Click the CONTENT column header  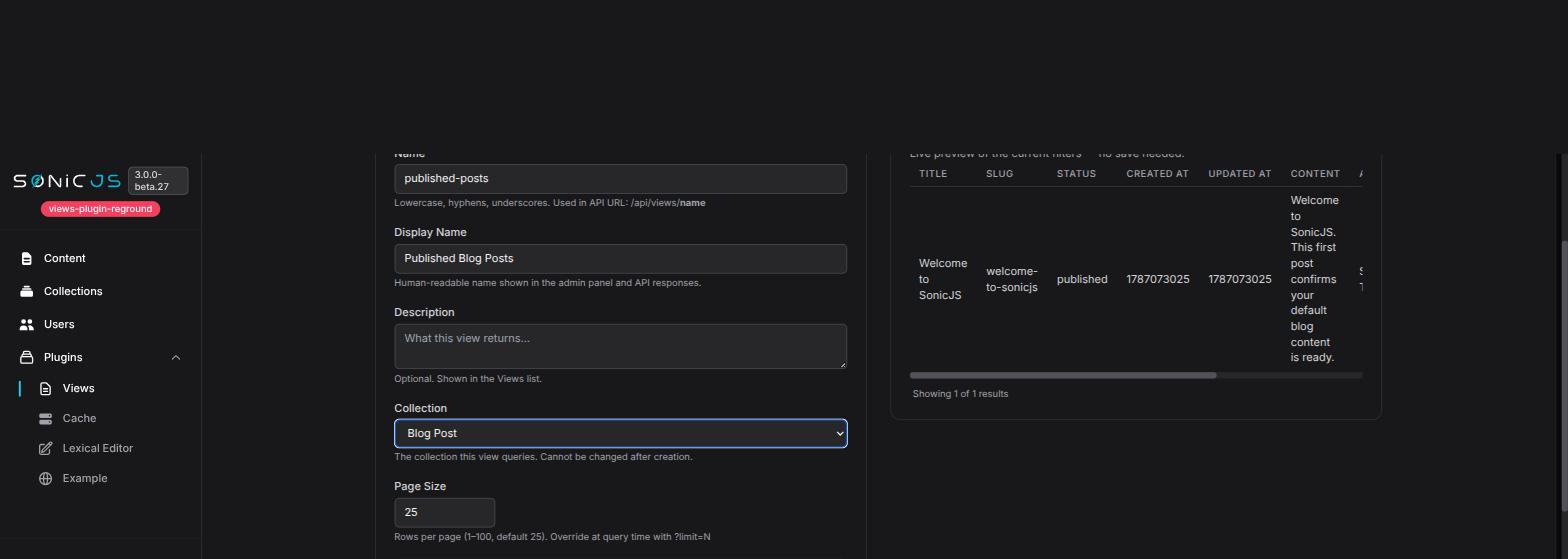click(1315, 174)
